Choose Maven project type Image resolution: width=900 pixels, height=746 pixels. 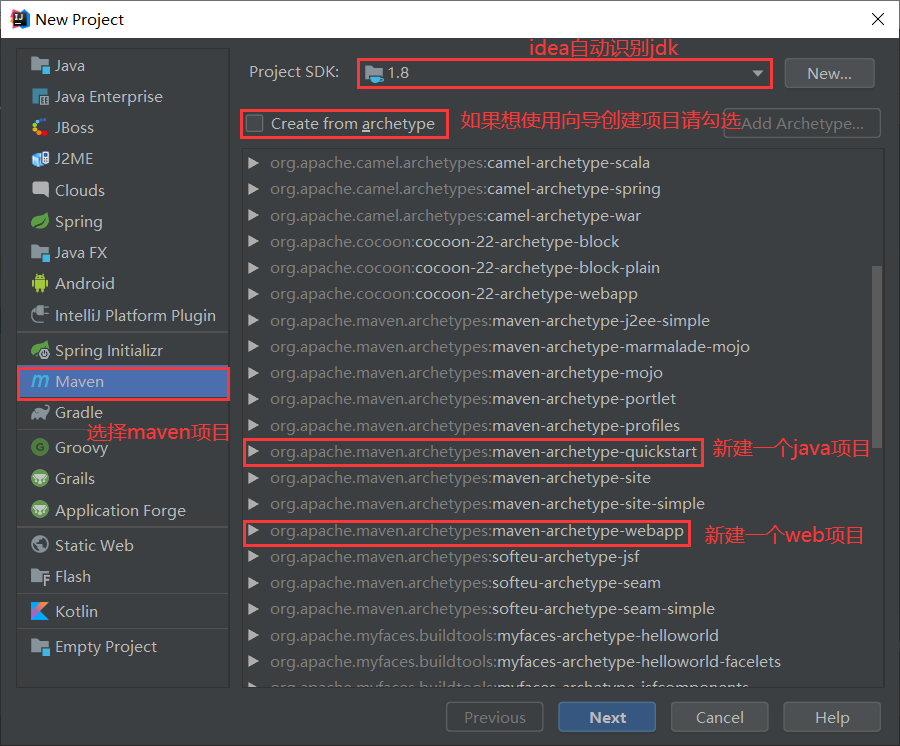click(123, 382)
